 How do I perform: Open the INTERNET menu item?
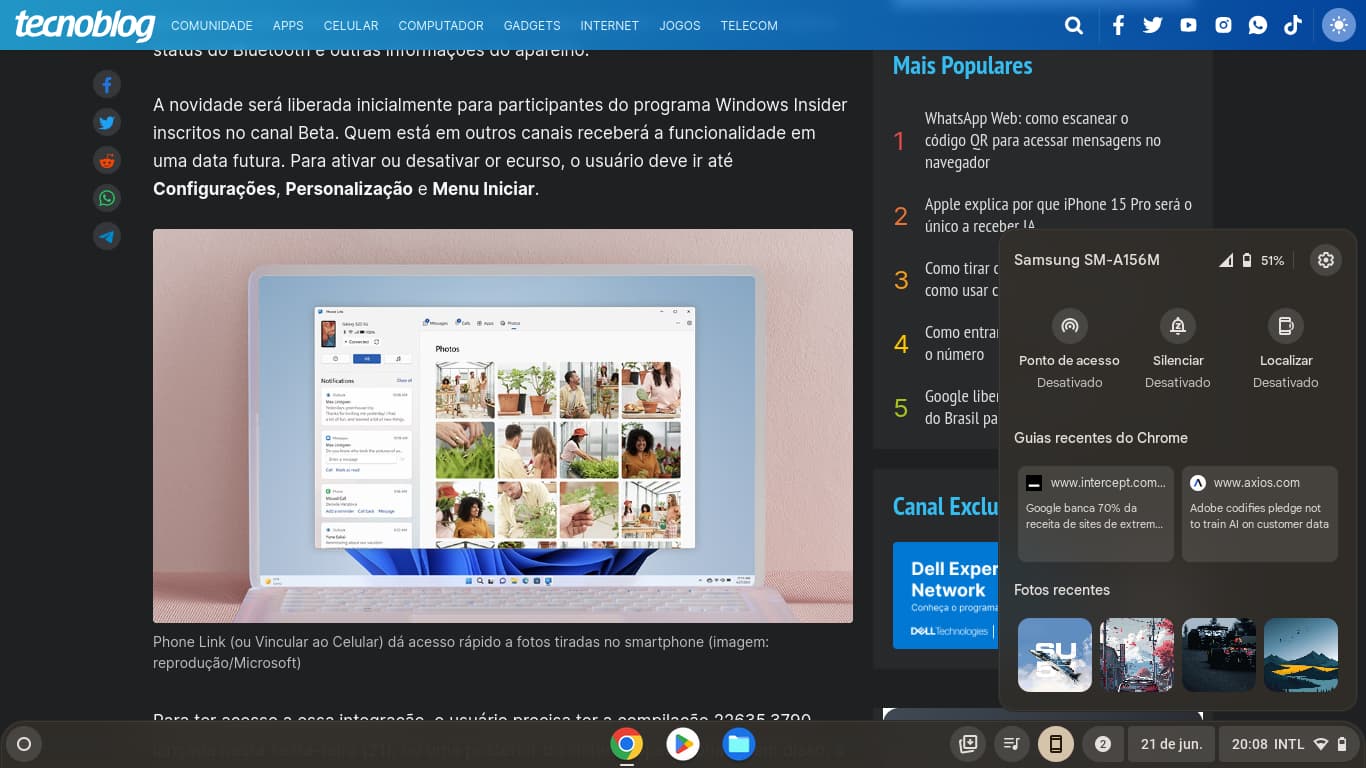(610, 25)
